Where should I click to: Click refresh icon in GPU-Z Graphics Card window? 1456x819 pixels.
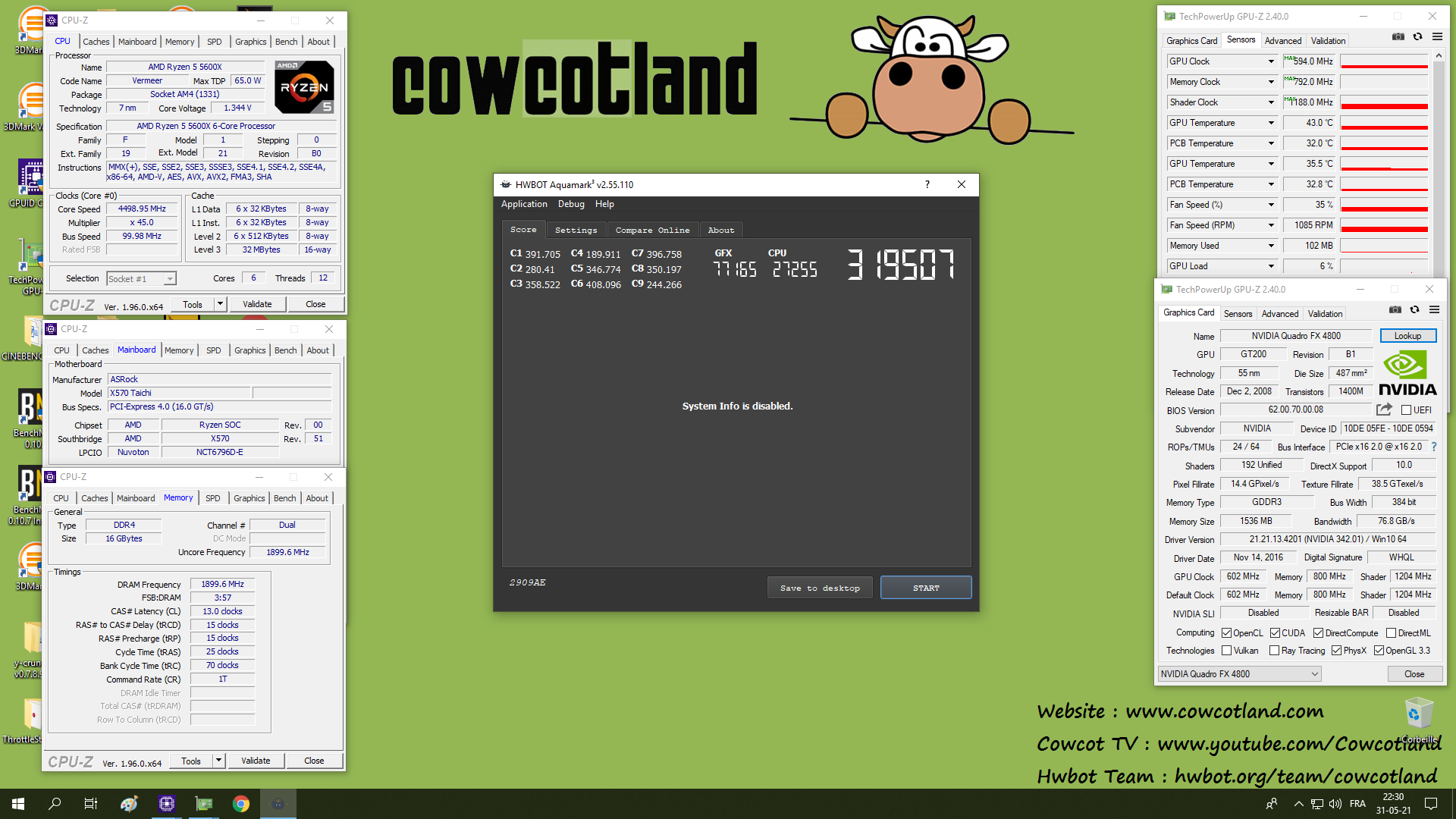click(x=1414, y=310)
